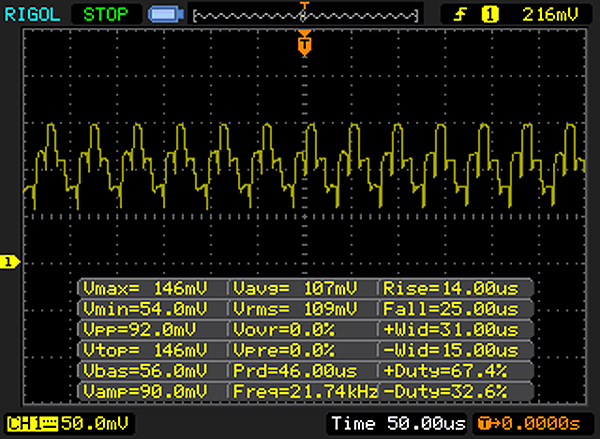Viewport: 600px width, 439px height.
Task: Select the Vpp=92.0mV measurement
Action: [152, 329]
